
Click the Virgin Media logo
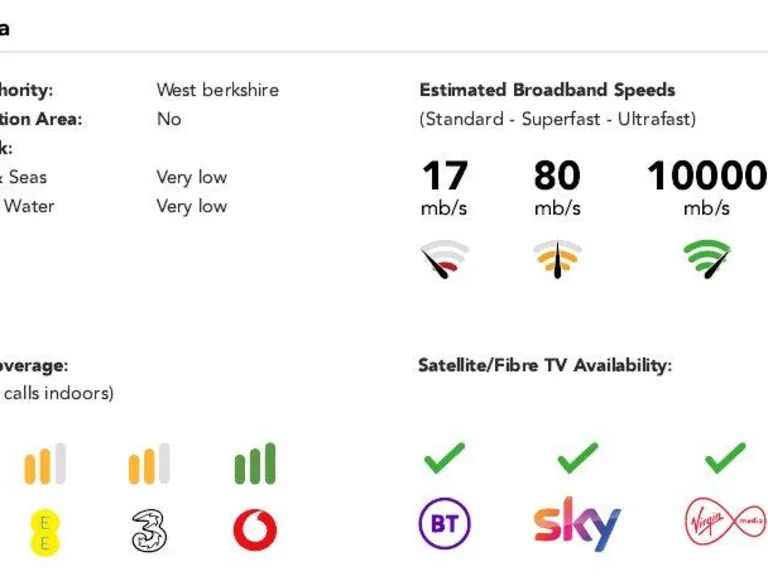pyautogui.click(x=725, y=522)
